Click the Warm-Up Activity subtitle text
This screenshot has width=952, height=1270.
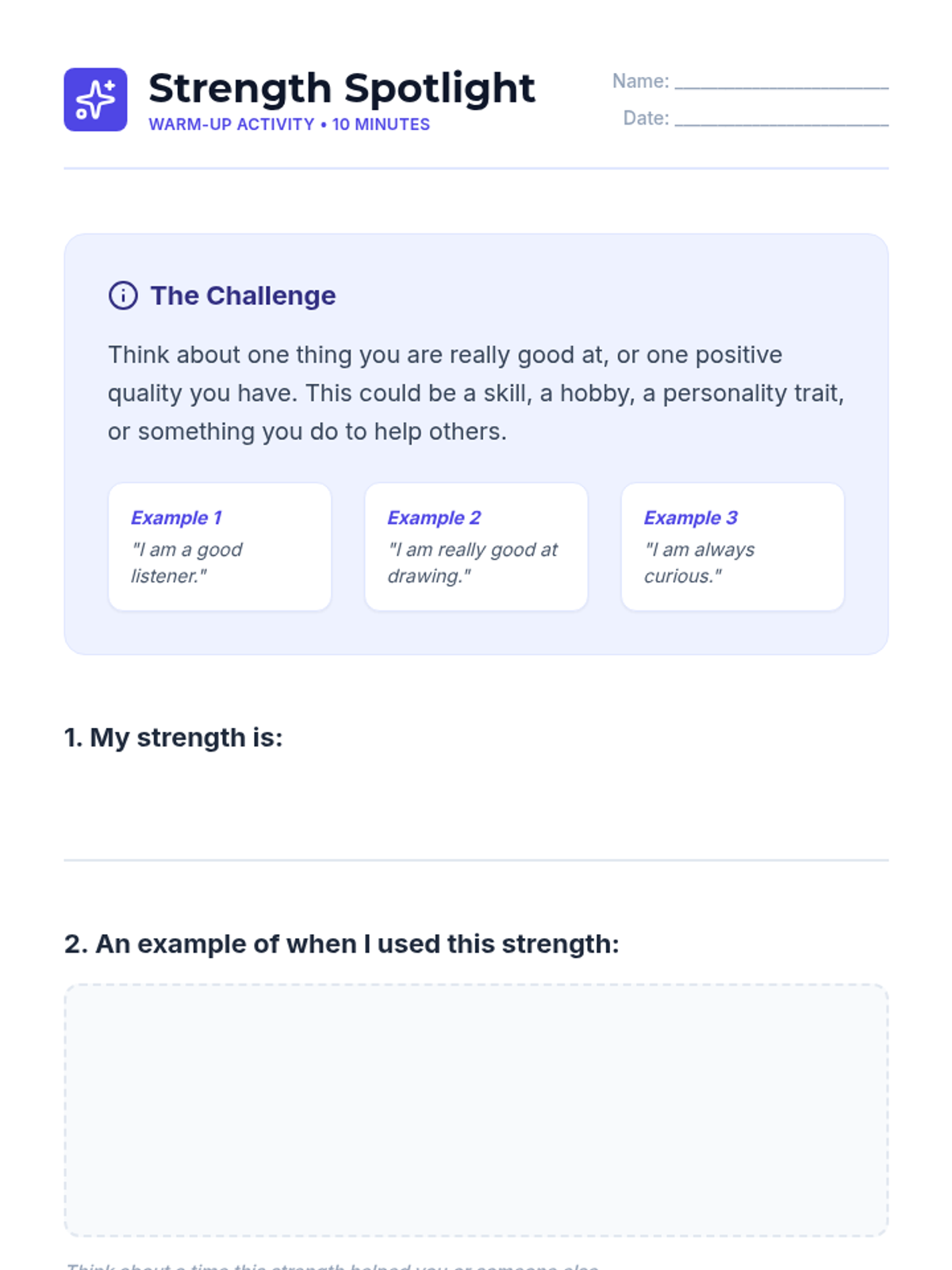pos(289,125)
